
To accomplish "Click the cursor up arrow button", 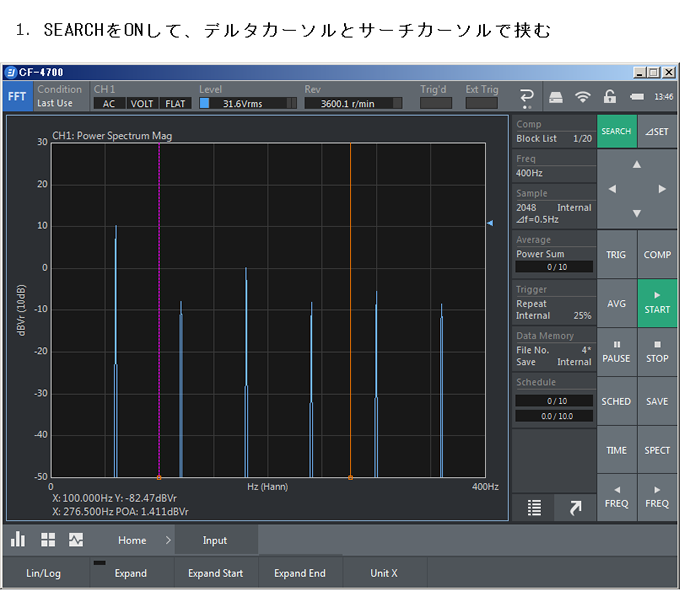I will click(637, 164).
